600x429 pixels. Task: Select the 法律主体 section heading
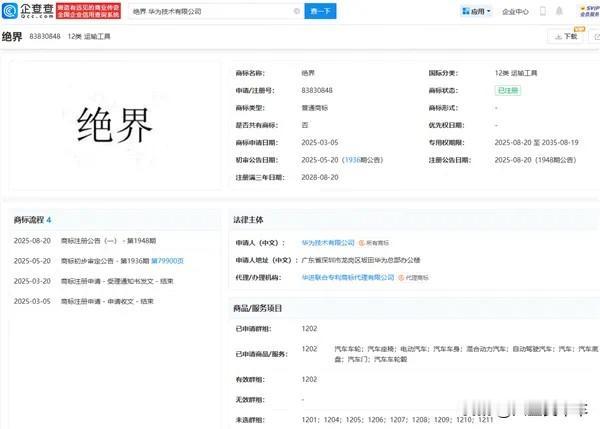coord(248,220)
